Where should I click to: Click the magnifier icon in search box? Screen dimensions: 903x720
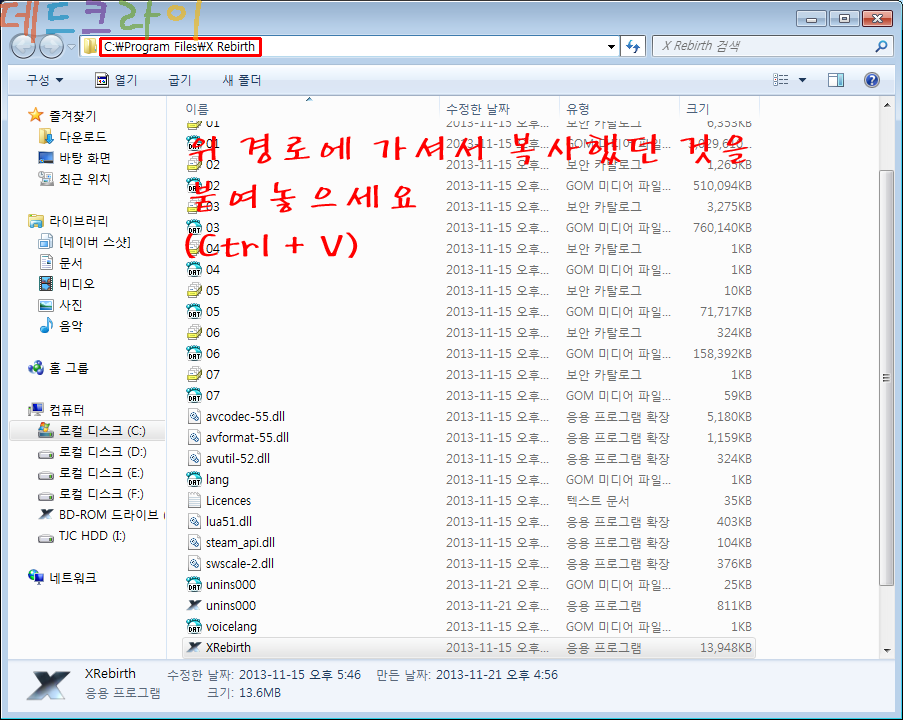[x=881, y=46]
